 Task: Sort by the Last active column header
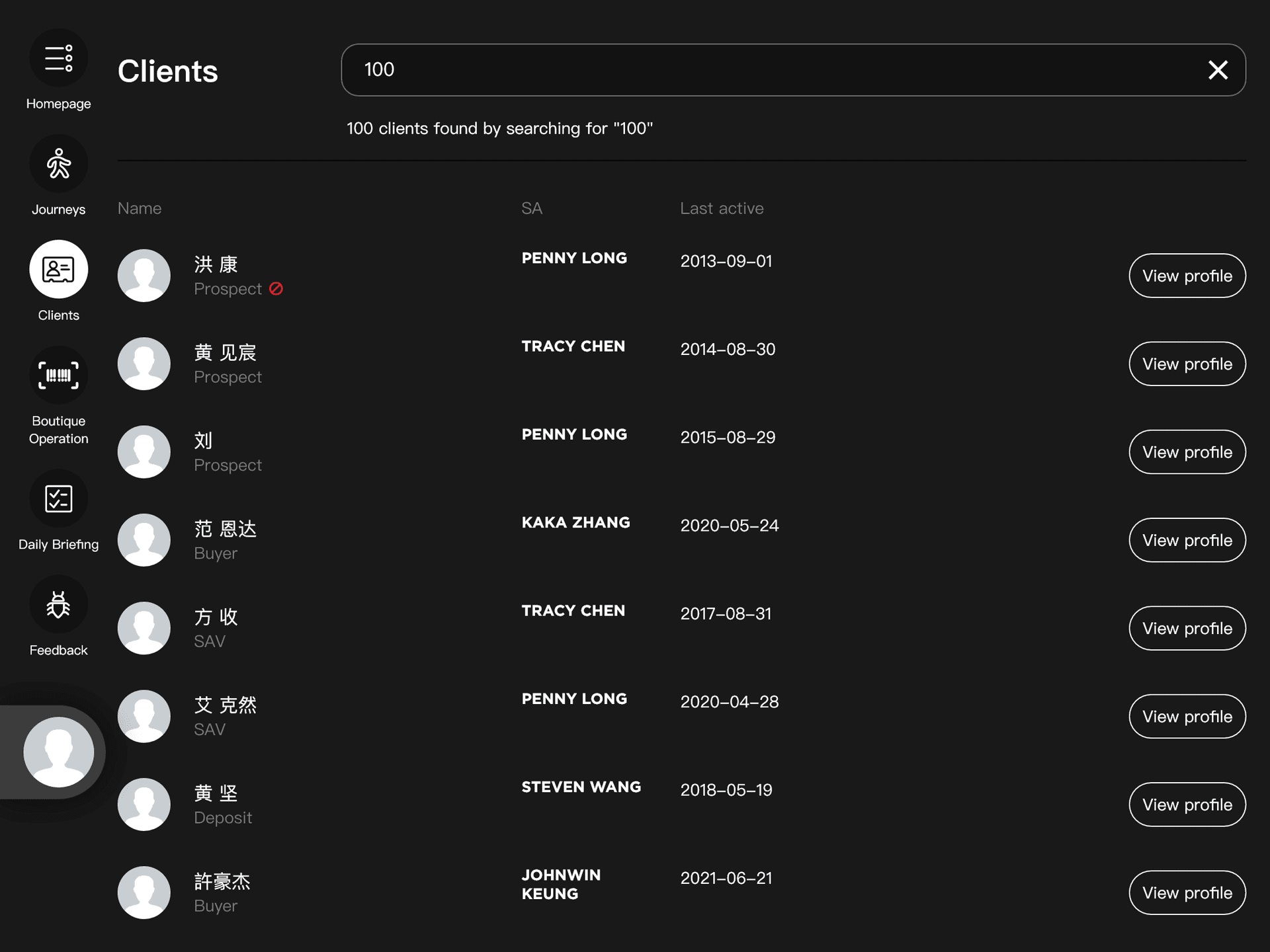pyautogui.click(x=722, y=208)
